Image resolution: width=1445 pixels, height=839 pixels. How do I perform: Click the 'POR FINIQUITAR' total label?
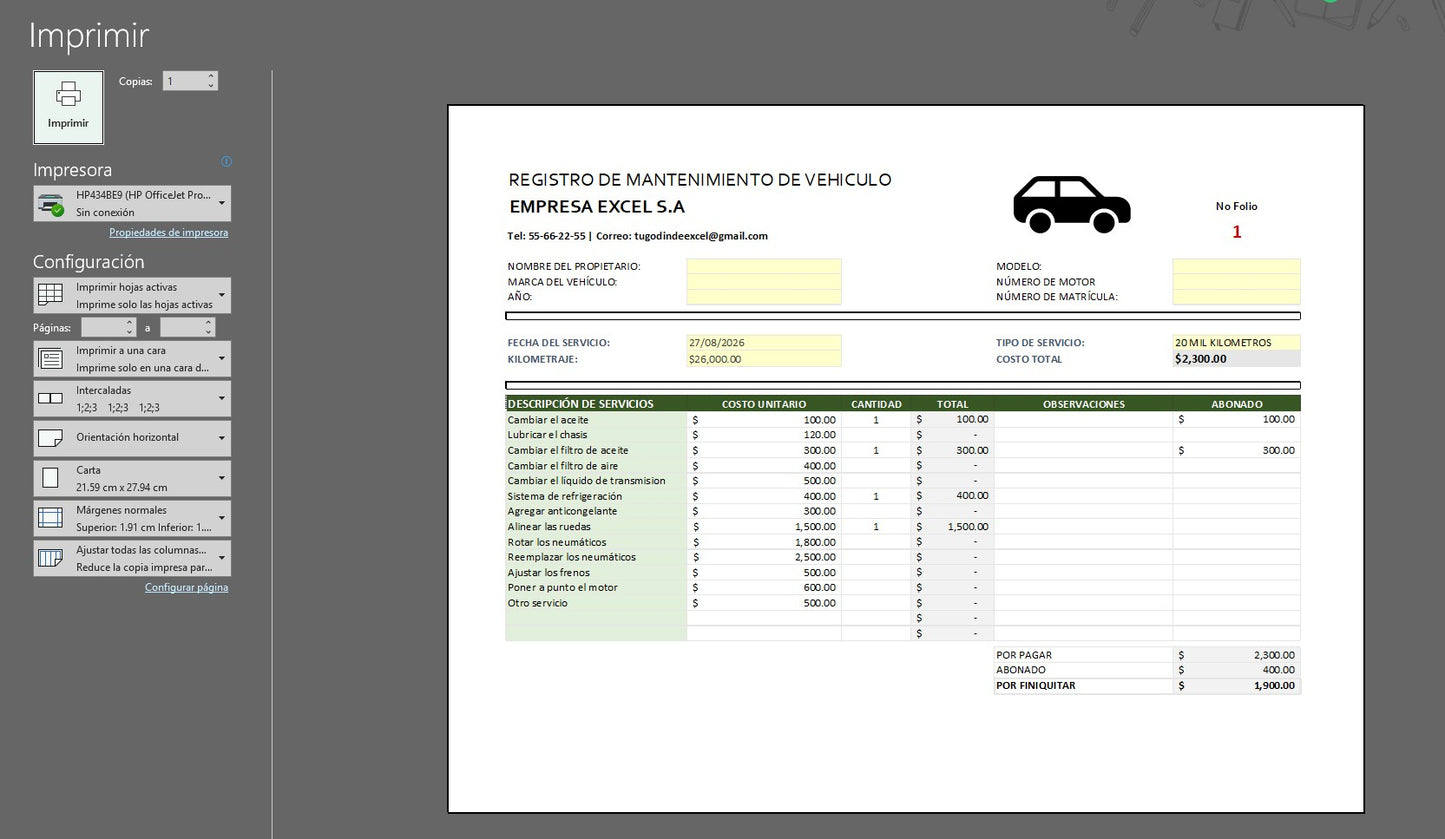point(1036,686)
